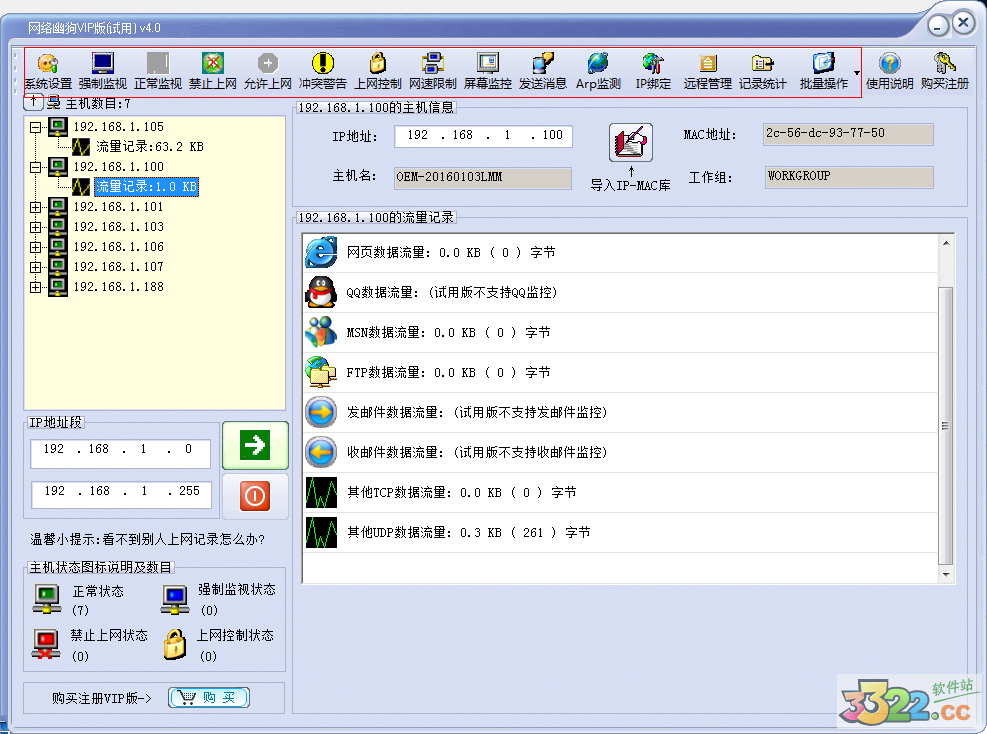Click the 禁止上网状态 red computer icon
Viewport: 987px width, 734px height.
click(47, 645)
